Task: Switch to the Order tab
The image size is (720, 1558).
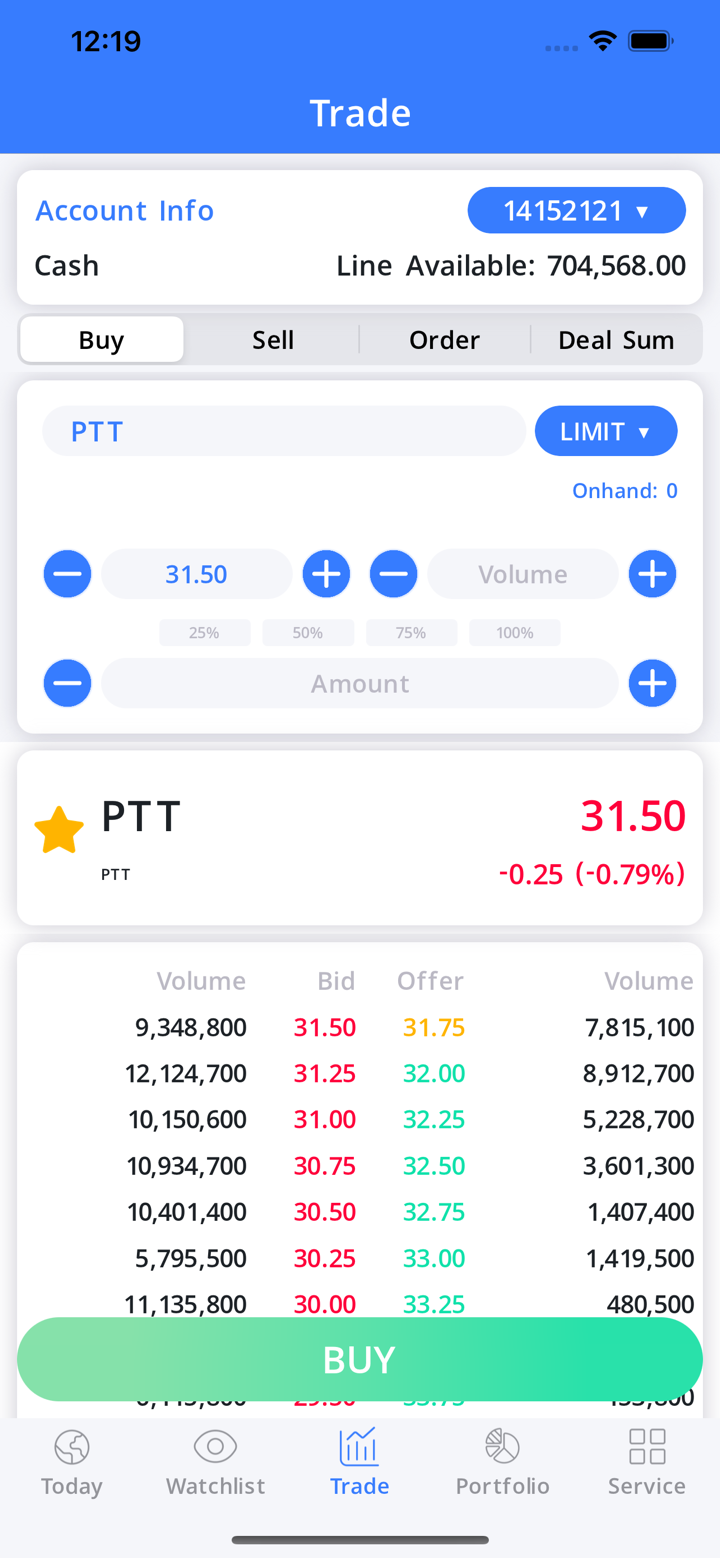Action: (x=444, y=340)
